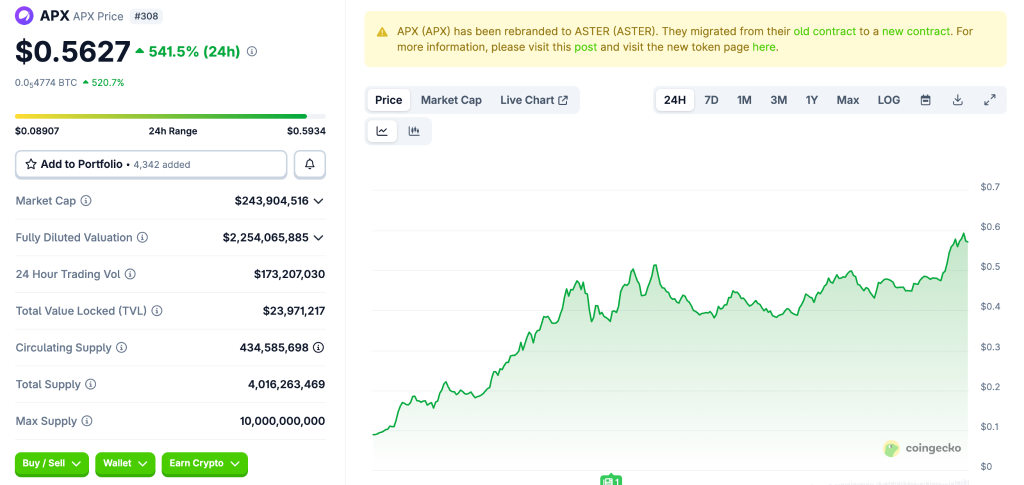
Task: Switch to candlestick chart icon
Action: click(414, 131)
